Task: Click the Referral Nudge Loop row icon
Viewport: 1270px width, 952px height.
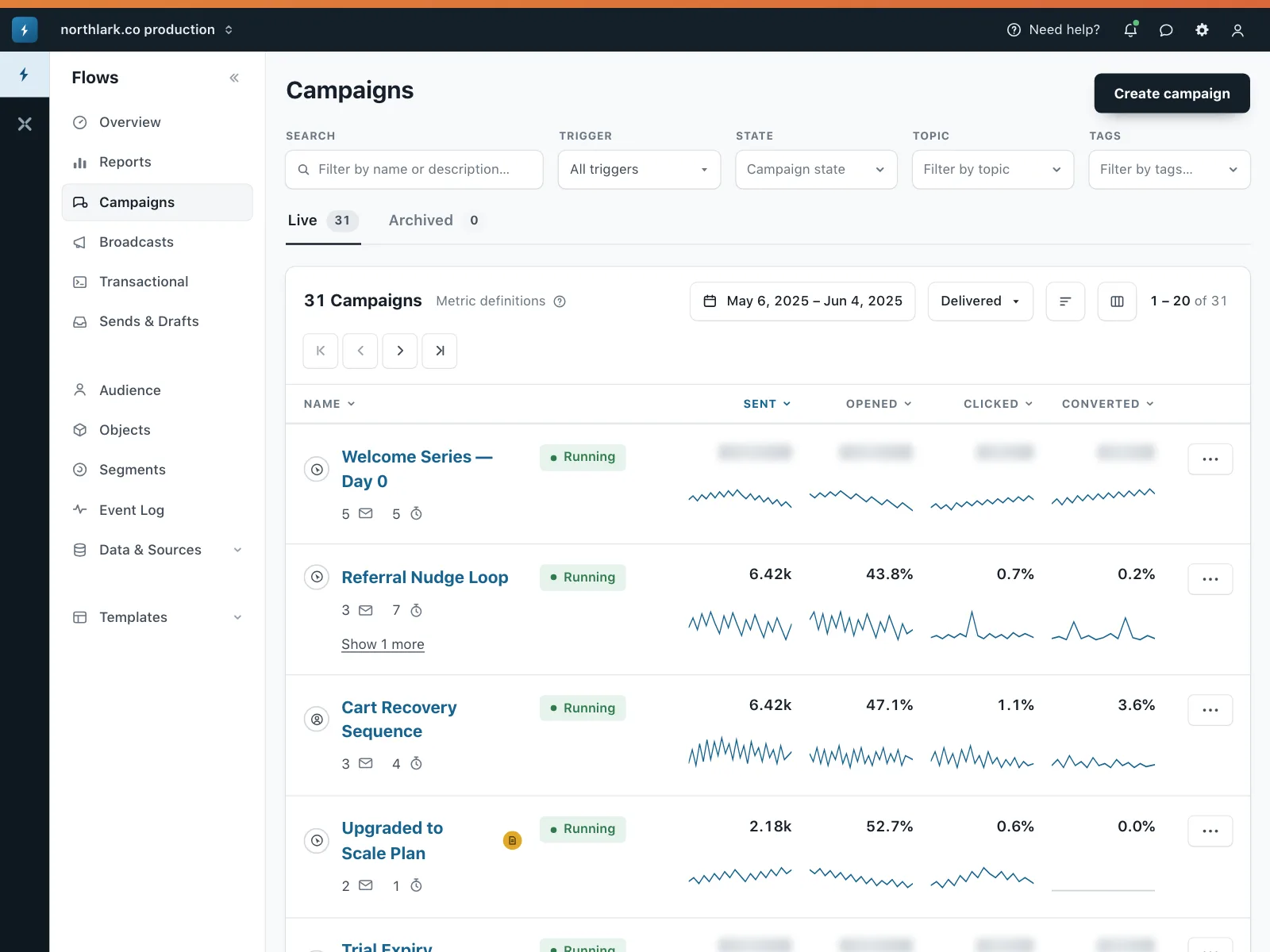Action: click(317, 577)
